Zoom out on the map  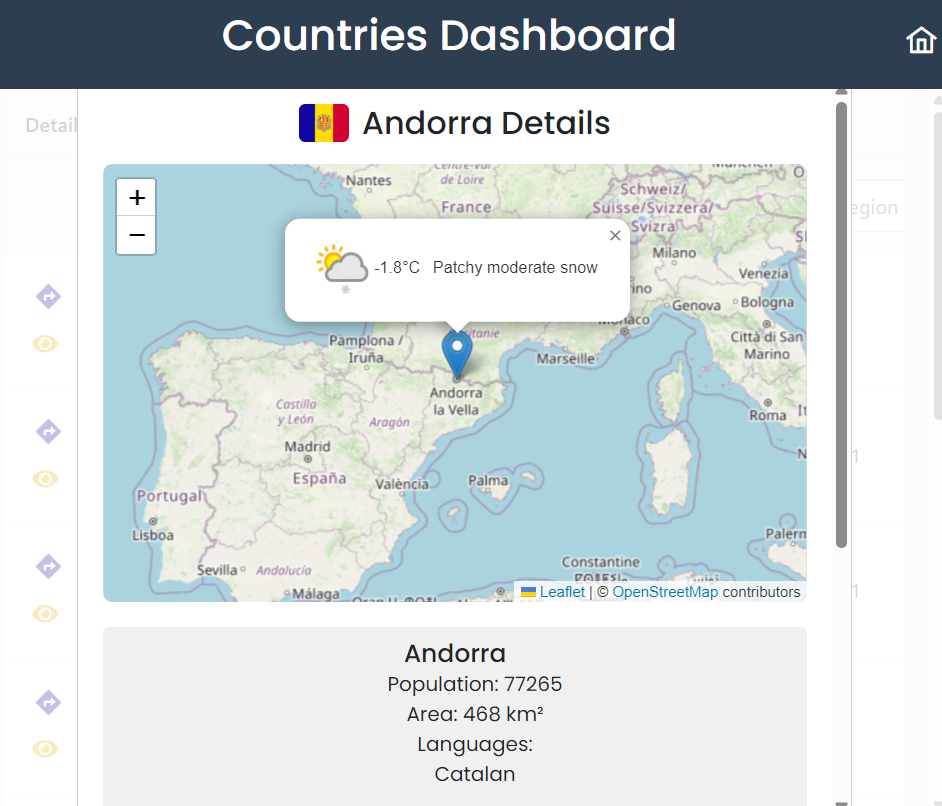[x=137, y=235]
